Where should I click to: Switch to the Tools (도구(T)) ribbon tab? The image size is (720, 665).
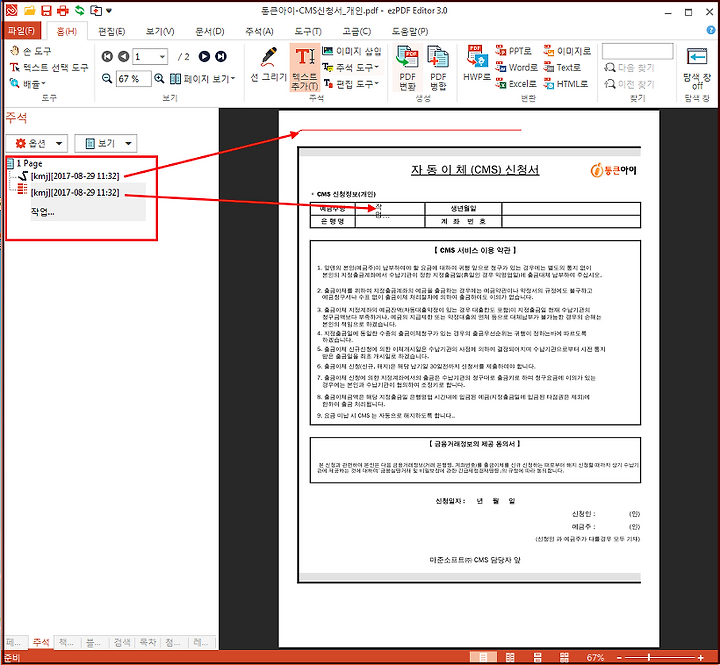(x=308, y=31)
